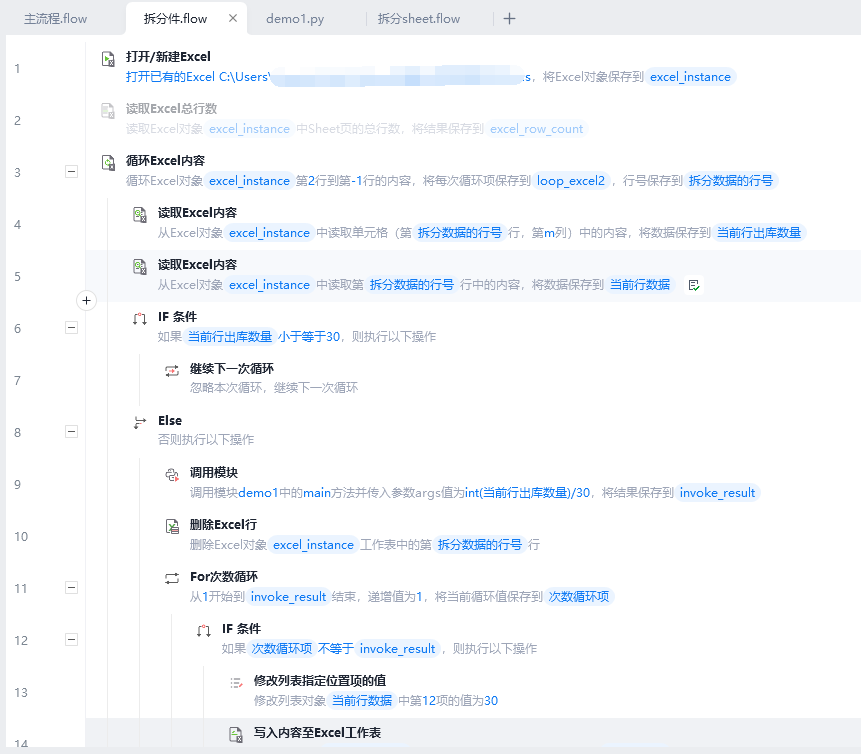861x754 pixels.
Task: Click the 继续下一次循环 step icon
Action: 172,371
